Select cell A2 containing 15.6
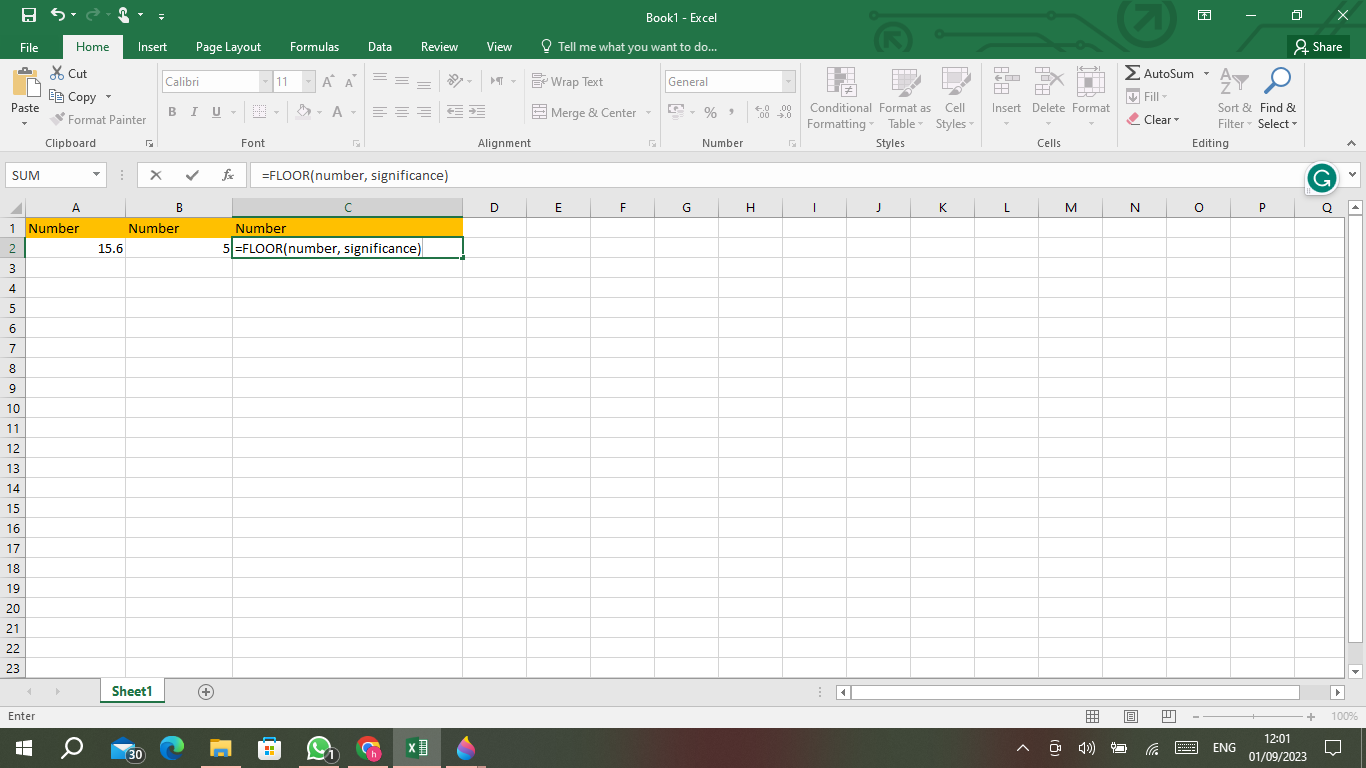Viewport: 1366px width, 768px height. point(76,248)
